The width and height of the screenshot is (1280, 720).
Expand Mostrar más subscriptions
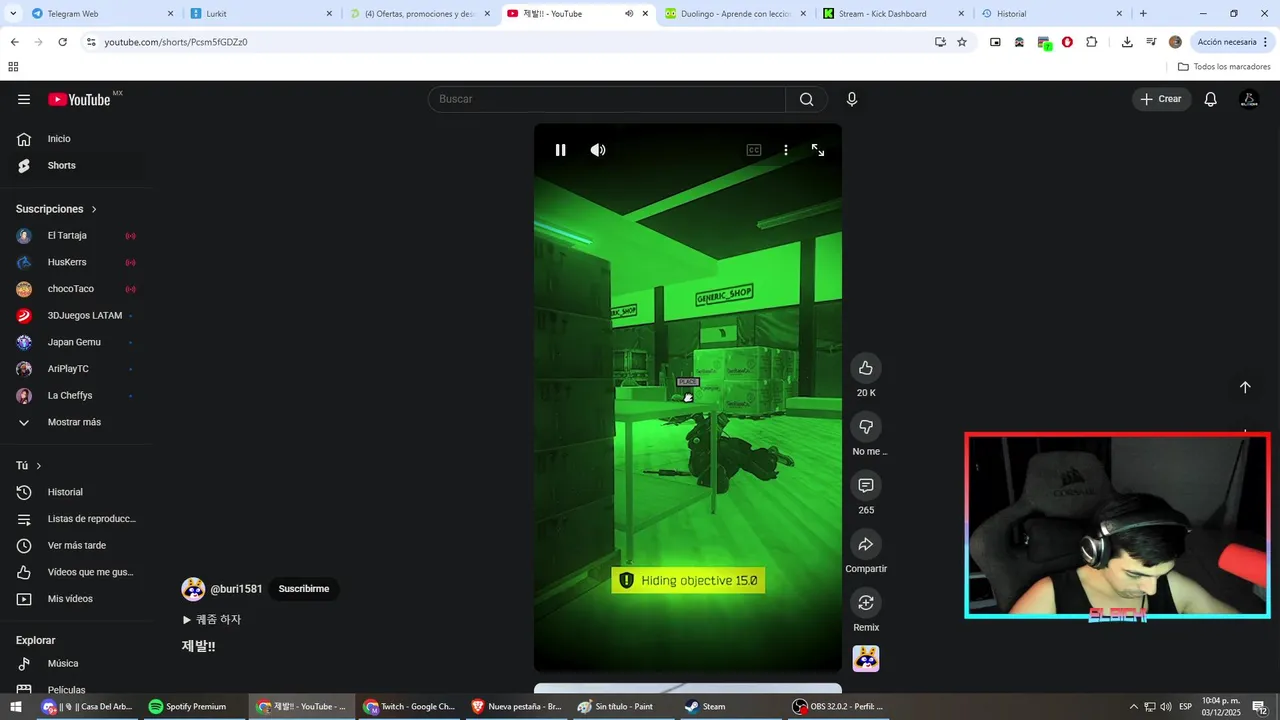pyautogui.click(x=76, y=422)
